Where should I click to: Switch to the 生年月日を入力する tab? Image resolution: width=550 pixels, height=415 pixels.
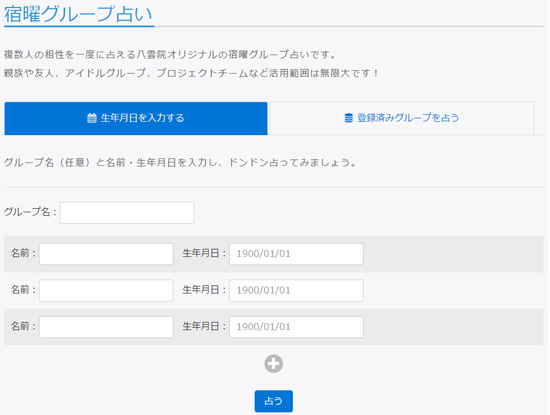(x=136, y=119)
